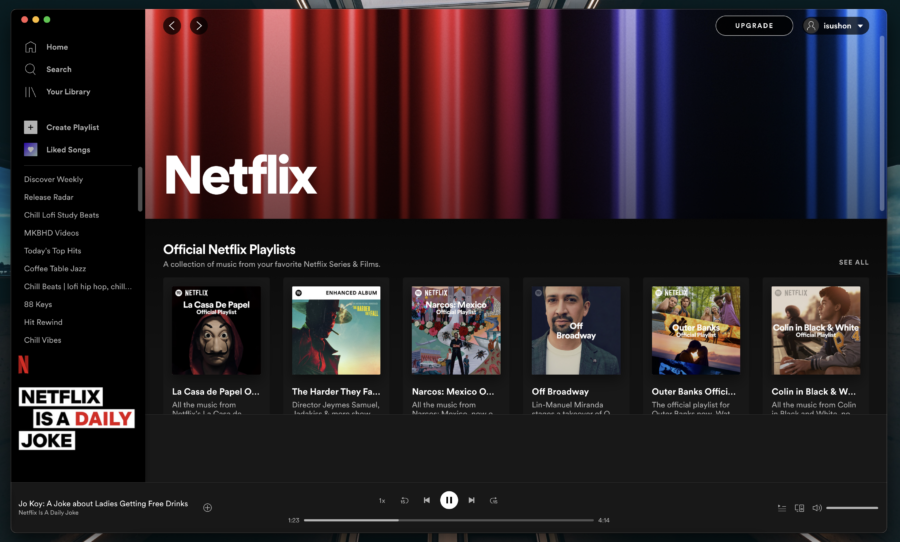Skip to the next track
This screenshot has width=900, height=542.
click(471, 500)
